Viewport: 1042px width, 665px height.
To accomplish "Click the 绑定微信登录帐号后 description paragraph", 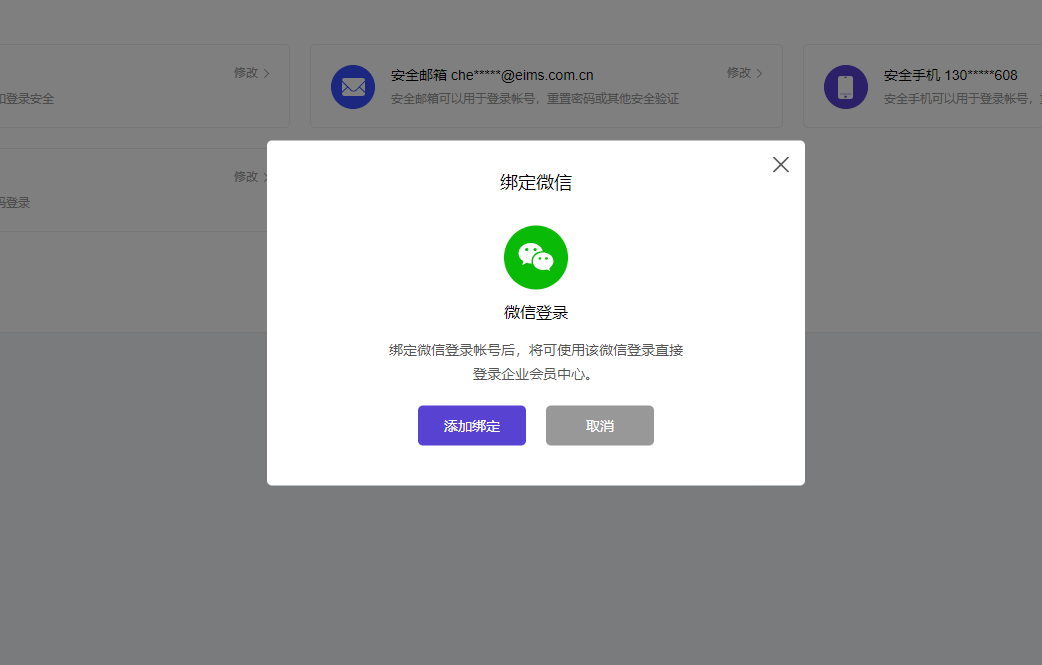I will (x=536, y=362).
